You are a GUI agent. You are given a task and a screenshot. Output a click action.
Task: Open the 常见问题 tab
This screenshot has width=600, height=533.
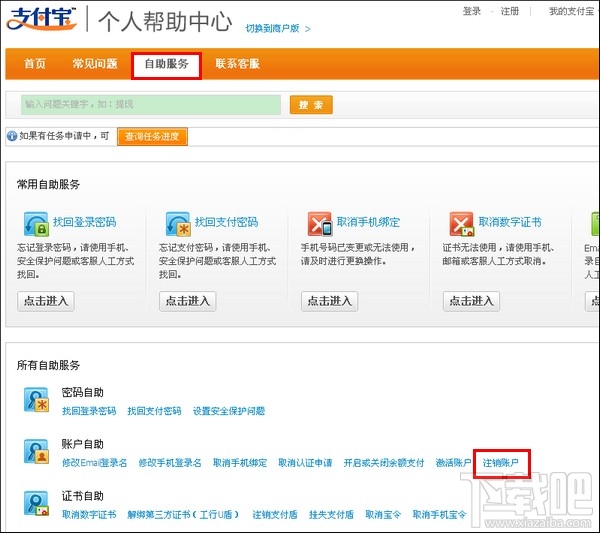(x=94, y=64)
